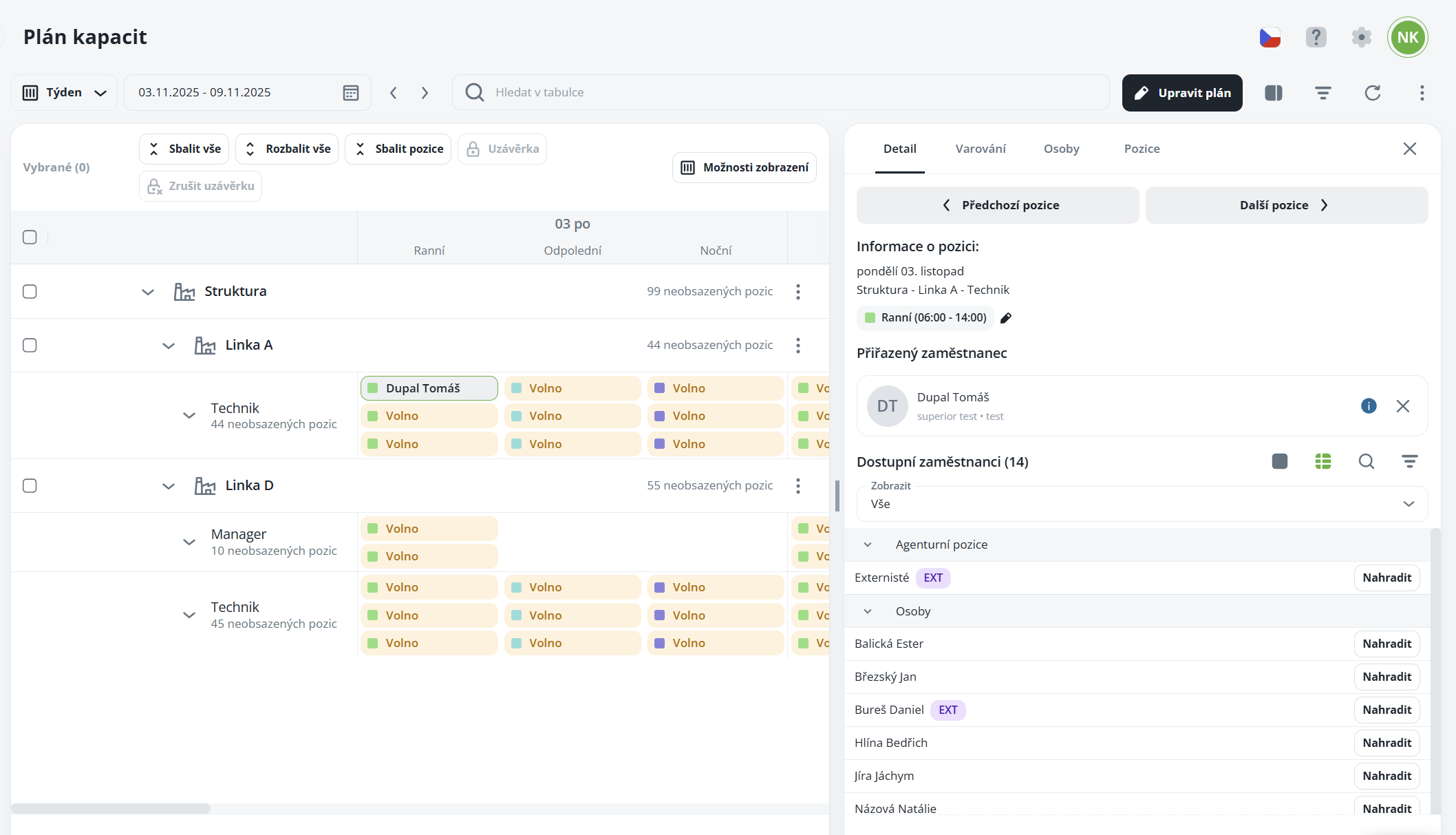Viewport: 1456px width, 835px height.
Task: Open the table filter icon in toolbar
Action: pyautogui.click(x=1323, y=93)
